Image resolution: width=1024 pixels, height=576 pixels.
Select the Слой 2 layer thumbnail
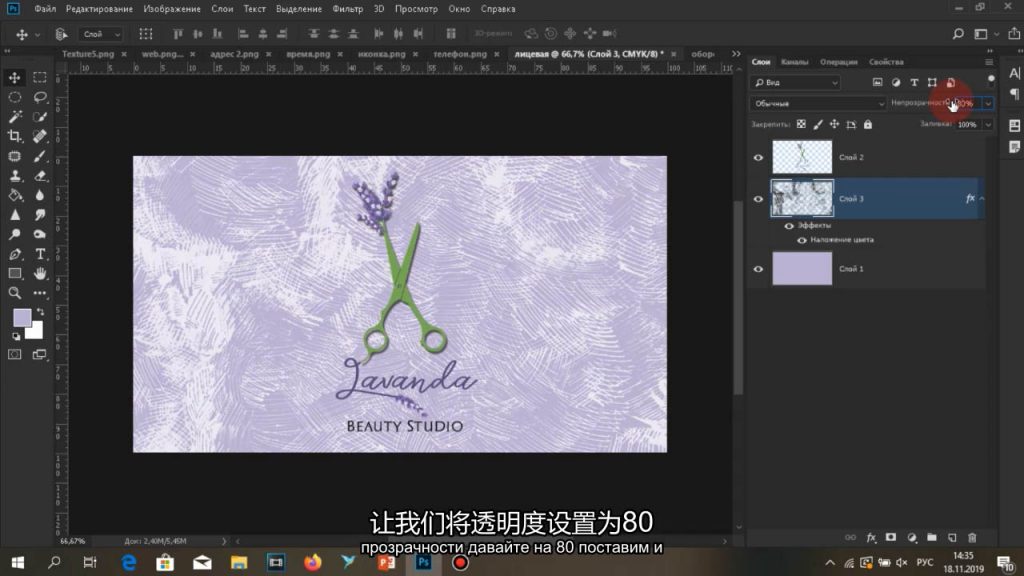tap(802, 157)
